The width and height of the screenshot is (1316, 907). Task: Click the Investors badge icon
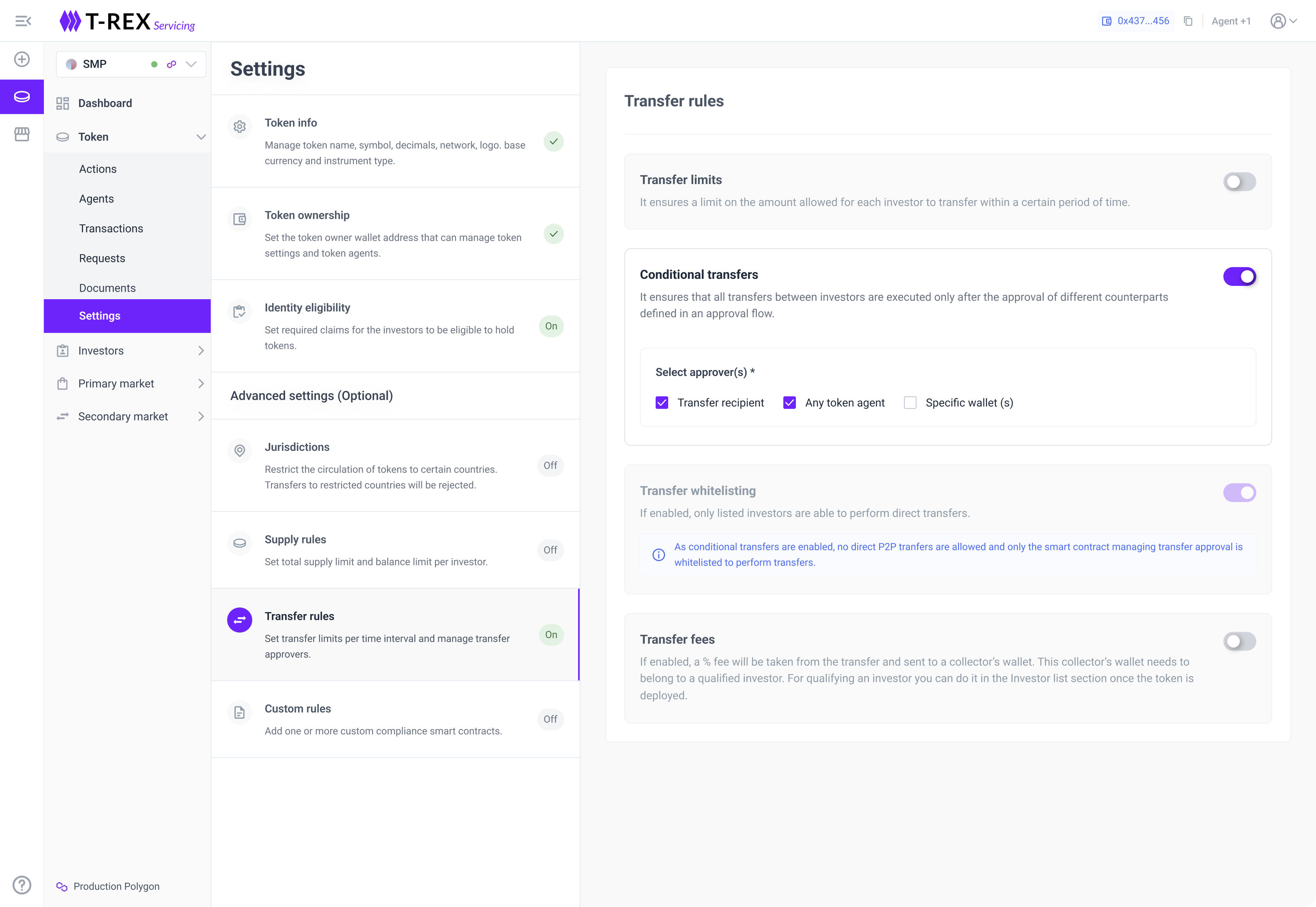click(x=63, y=351)
